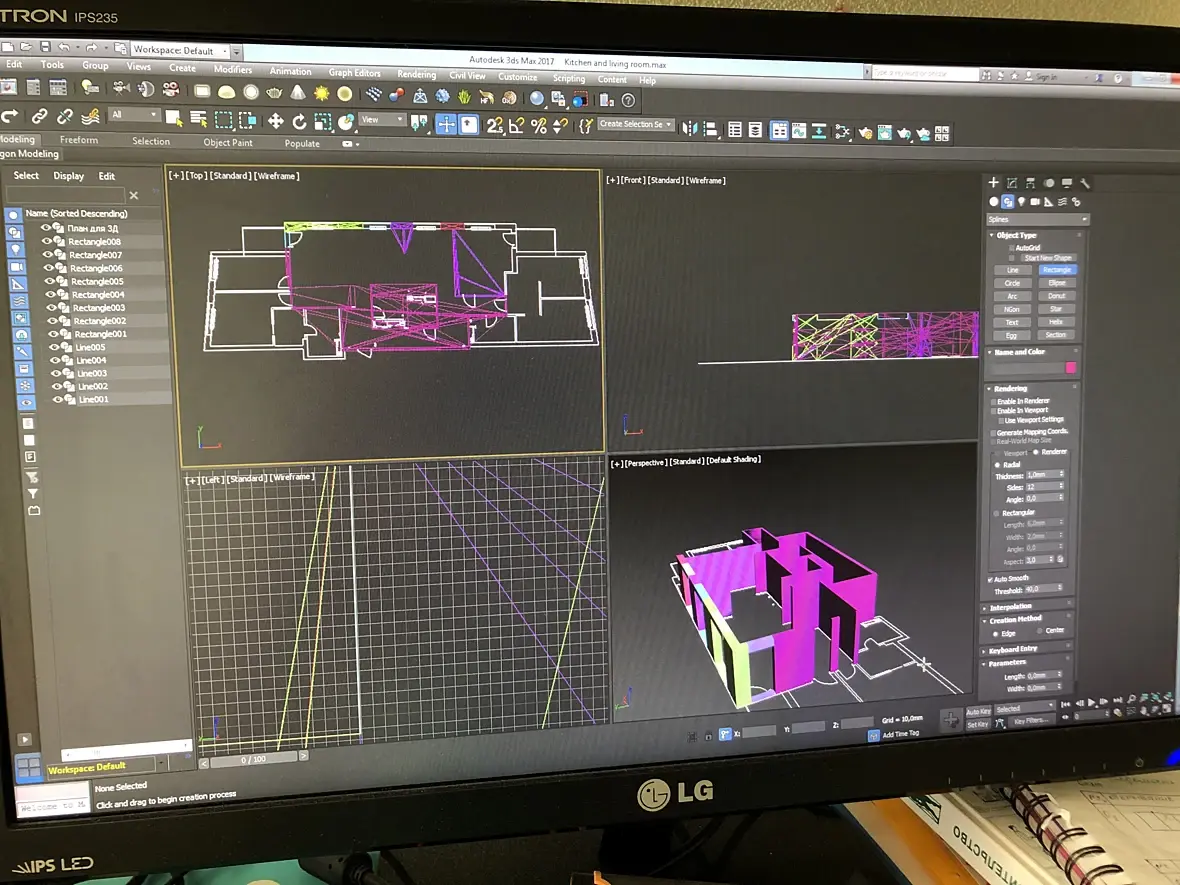Activate the Select and Scale tool

pos(323,122)
